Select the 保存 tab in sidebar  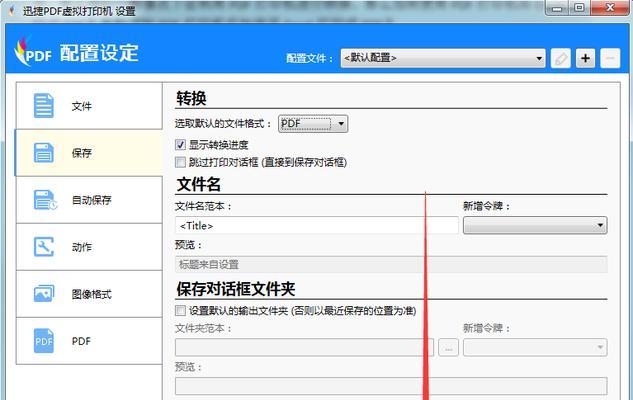(x=89, y=153)
